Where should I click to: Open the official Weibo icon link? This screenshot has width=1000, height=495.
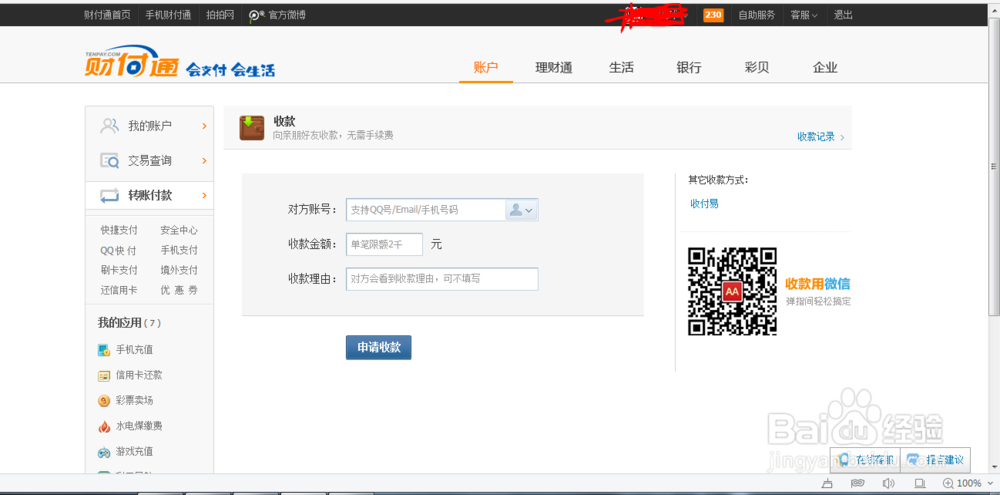[256, 15]
